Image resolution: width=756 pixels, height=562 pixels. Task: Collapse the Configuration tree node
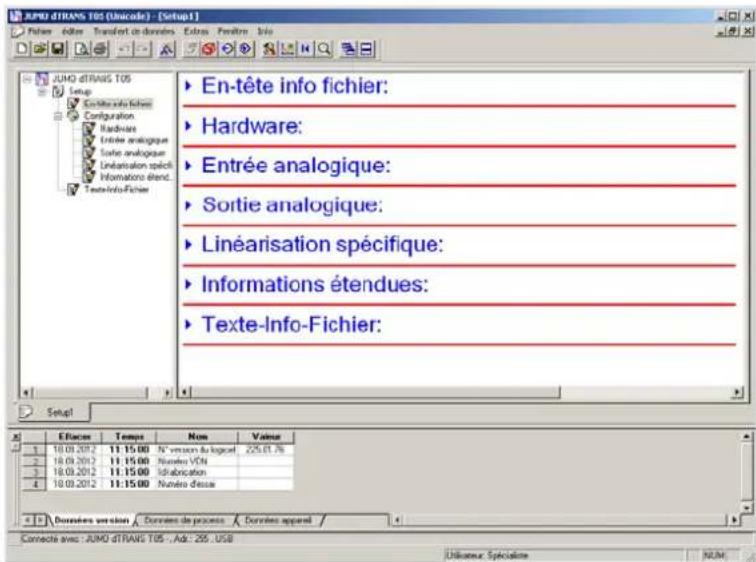tap(58, 116)
